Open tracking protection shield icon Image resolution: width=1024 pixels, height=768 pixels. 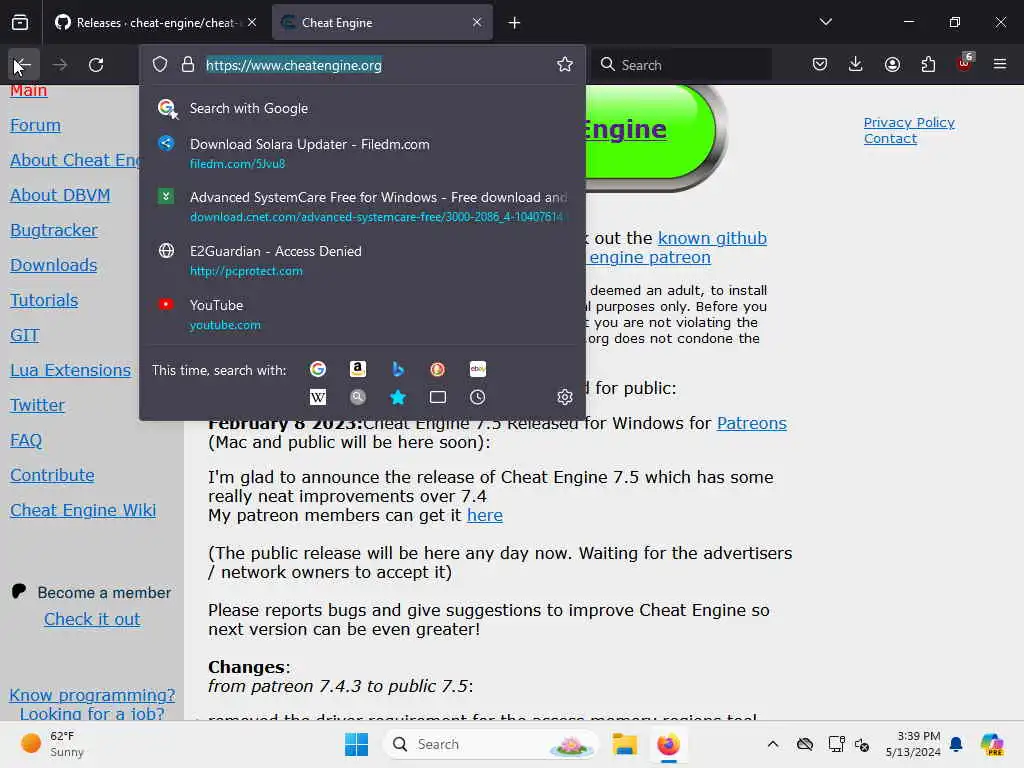coord(160,65)
